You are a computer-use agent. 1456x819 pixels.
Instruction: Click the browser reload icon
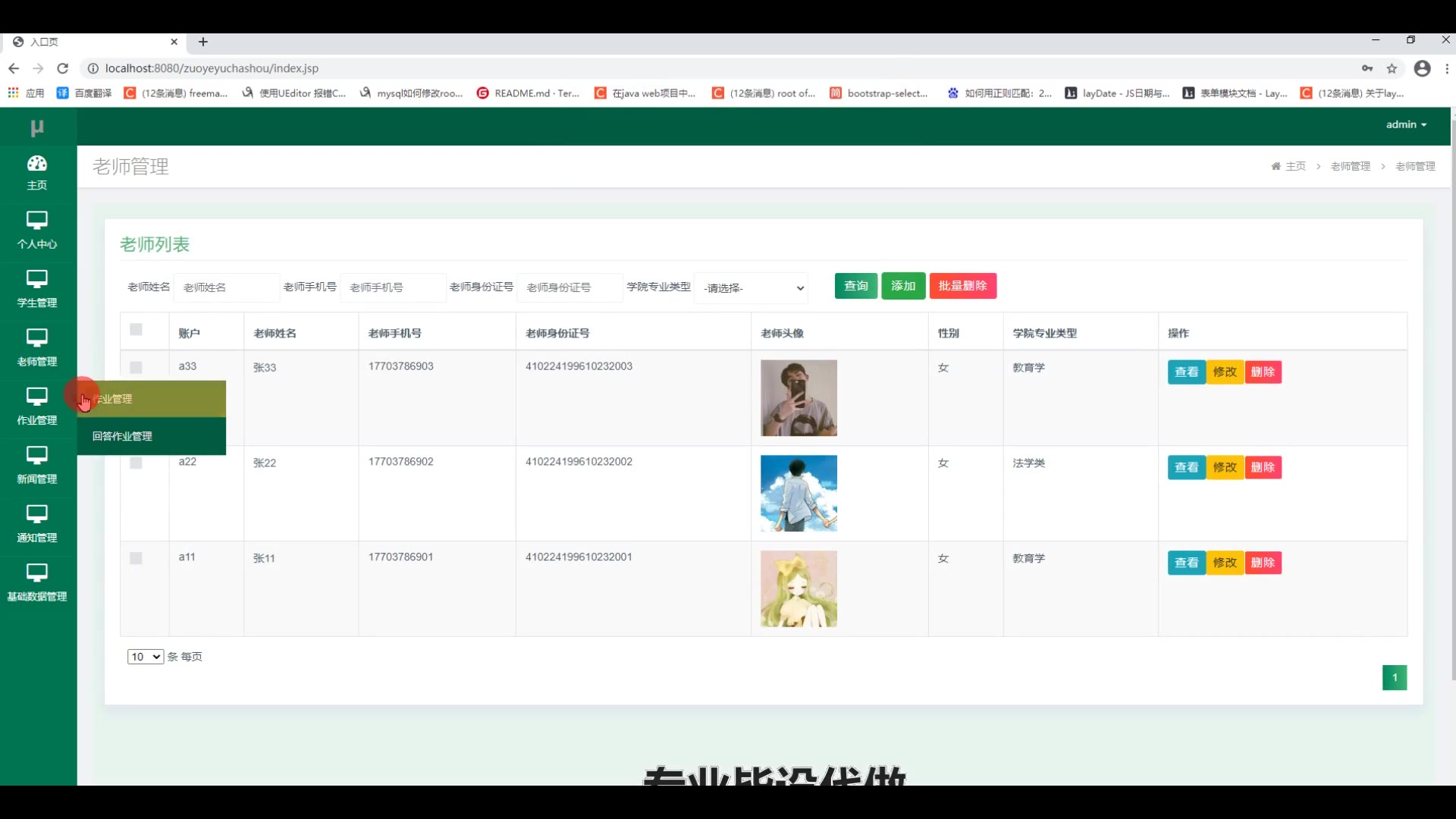tap(63, 68)
